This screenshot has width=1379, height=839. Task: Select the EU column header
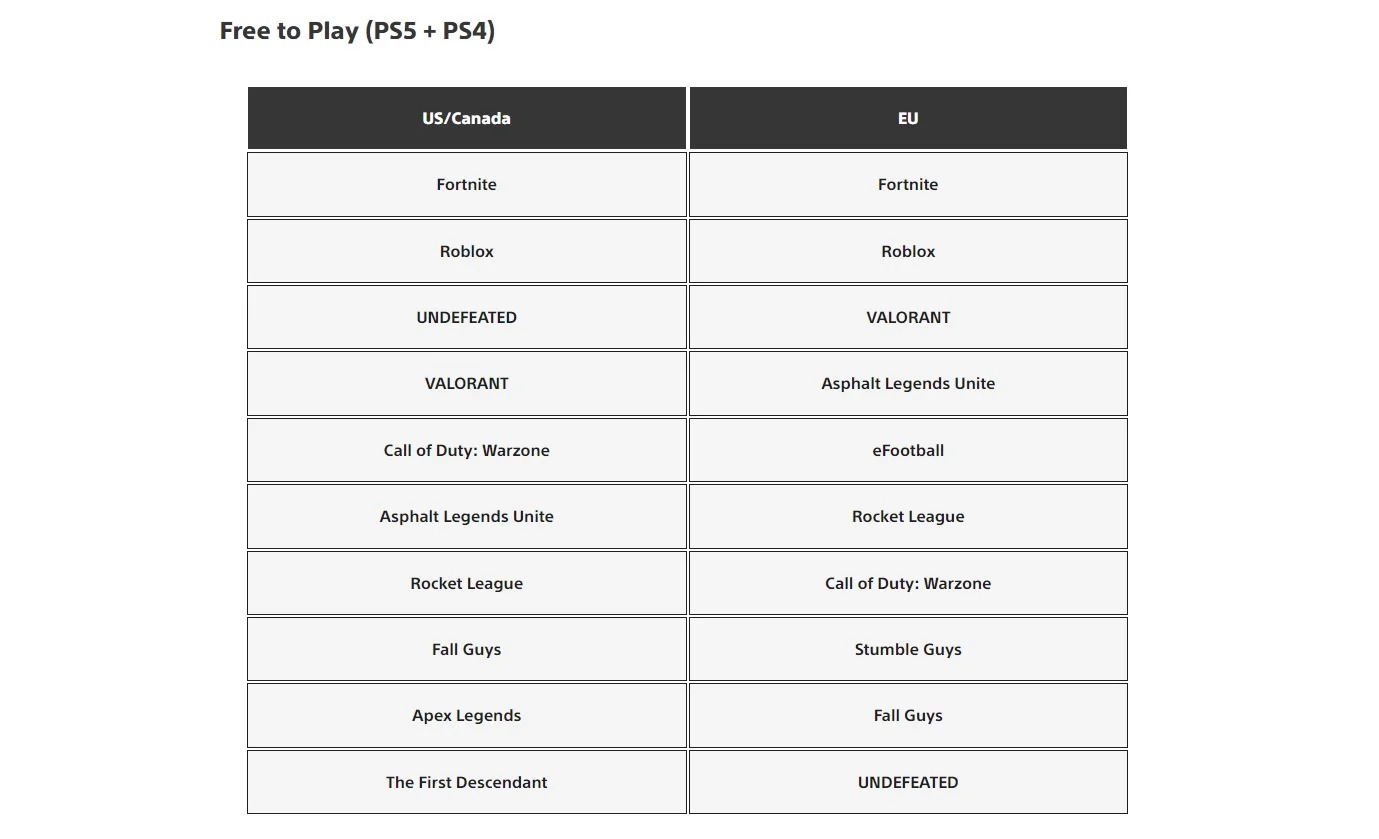point(907,118)
